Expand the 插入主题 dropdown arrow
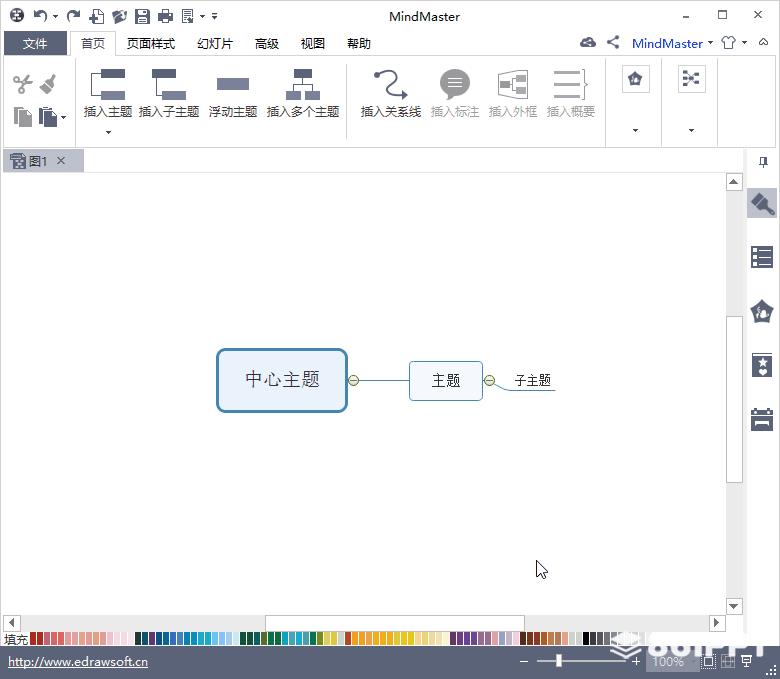 pos(108,132)
